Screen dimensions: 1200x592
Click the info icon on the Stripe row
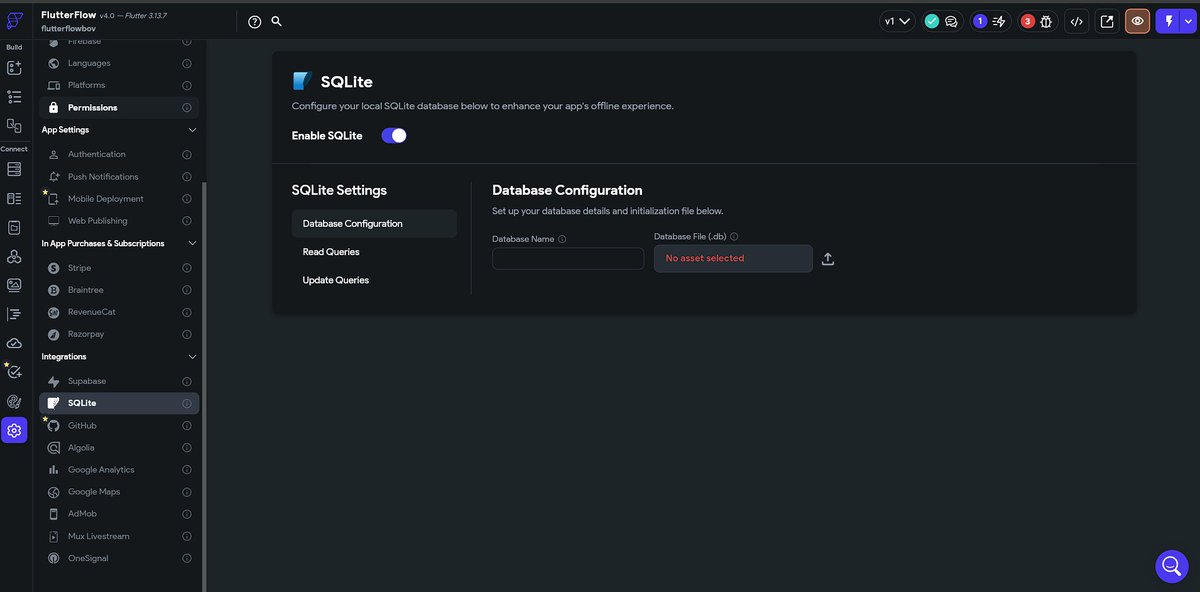[x=187, y=268]
